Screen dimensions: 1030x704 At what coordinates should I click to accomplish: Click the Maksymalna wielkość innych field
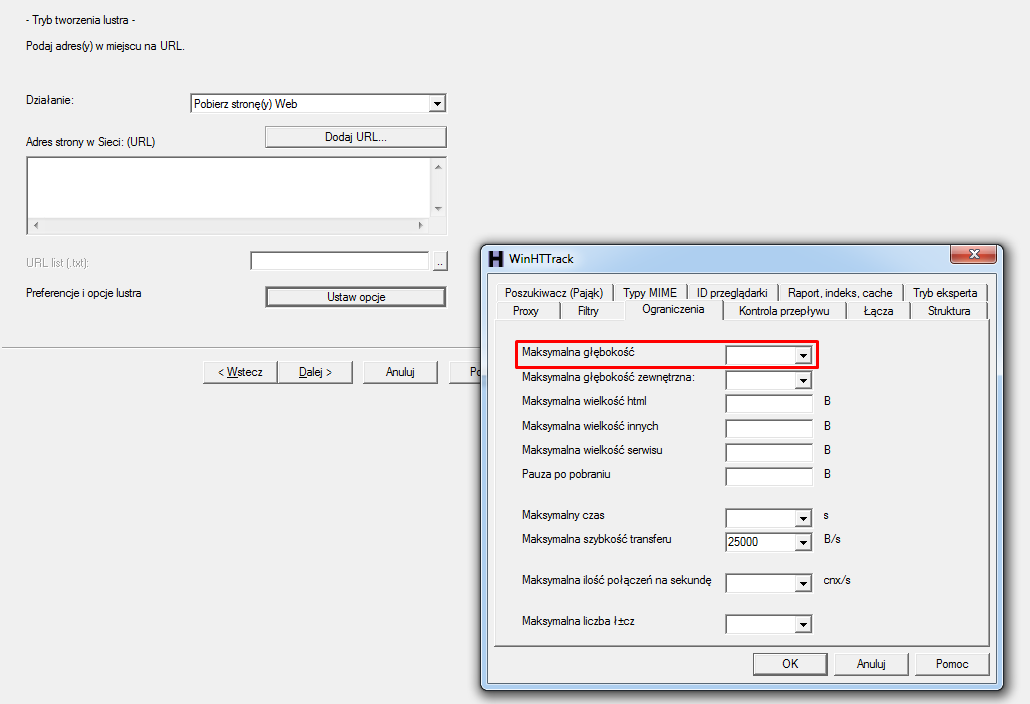769,429
